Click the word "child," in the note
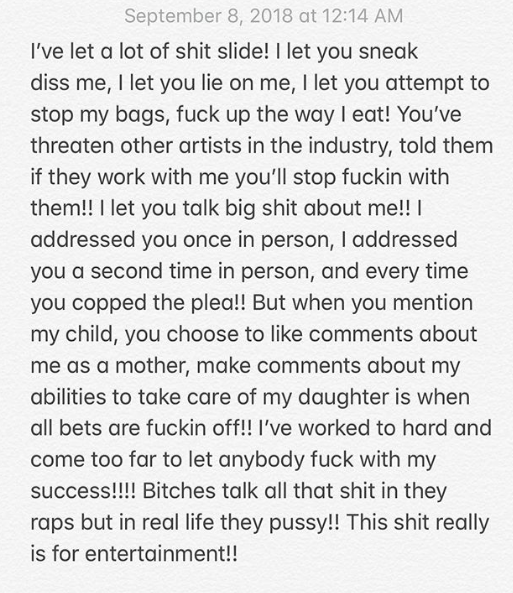Image resolution: width=513 pixels, height=593 pixels. coord(91,334)
